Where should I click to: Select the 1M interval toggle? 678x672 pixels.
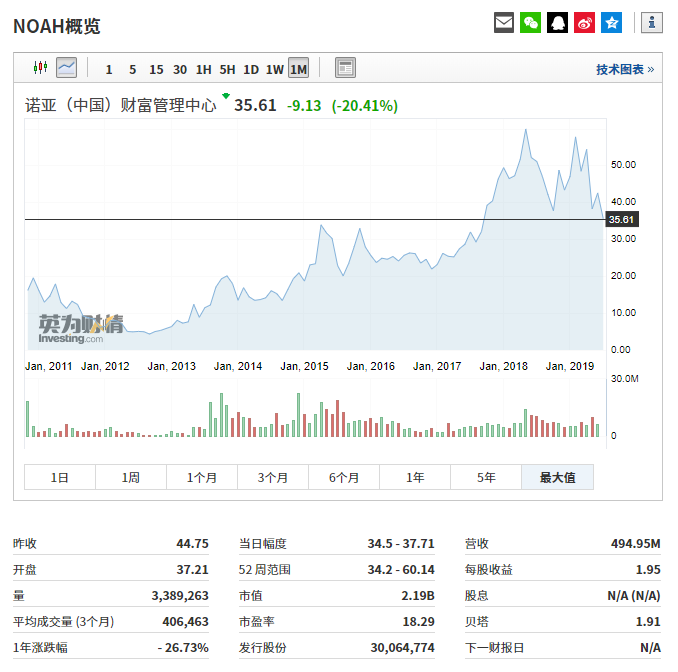coord(298,69)
